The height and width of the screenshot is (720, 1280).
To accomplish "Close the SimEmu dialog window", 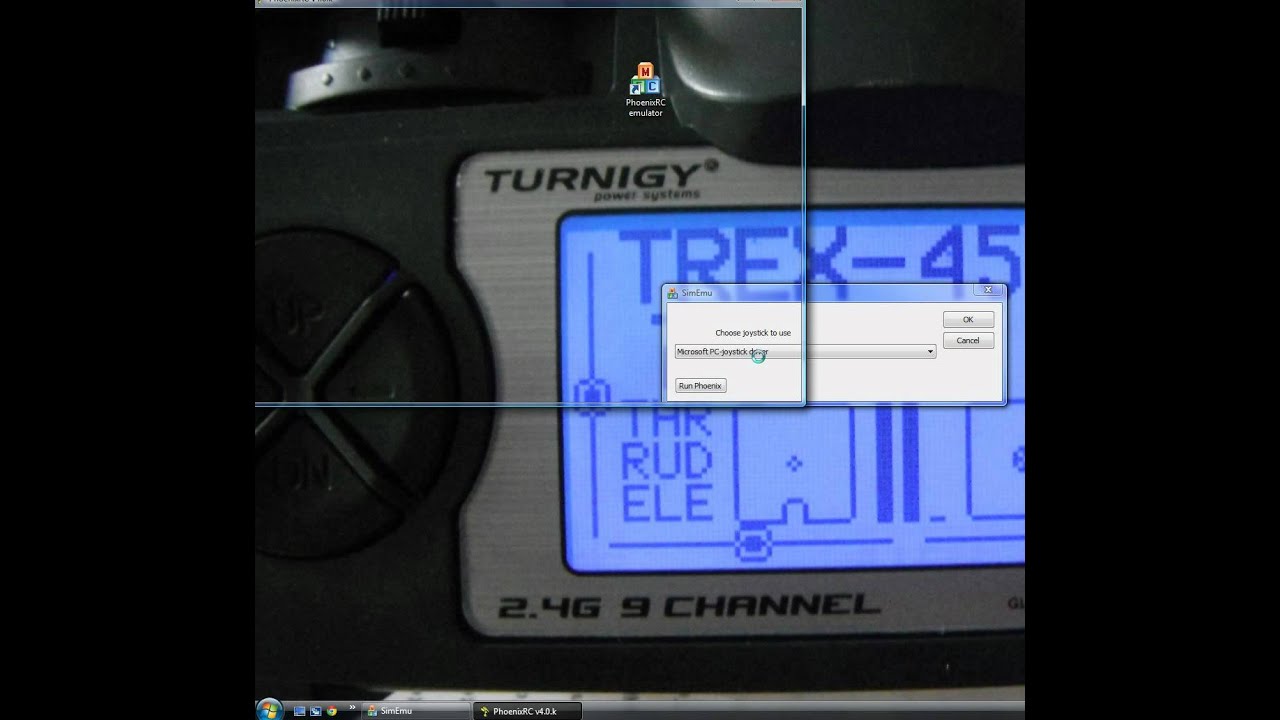I will click(x=988, y=290).
